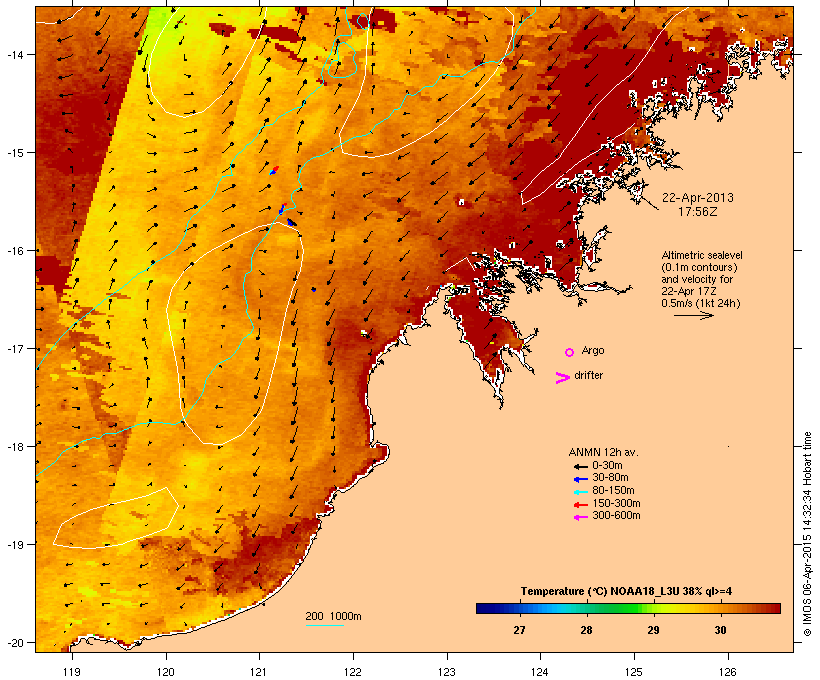820x680 pixels.
Task: Click the '-18' latitude axis label
Action: tap(14, 447)
